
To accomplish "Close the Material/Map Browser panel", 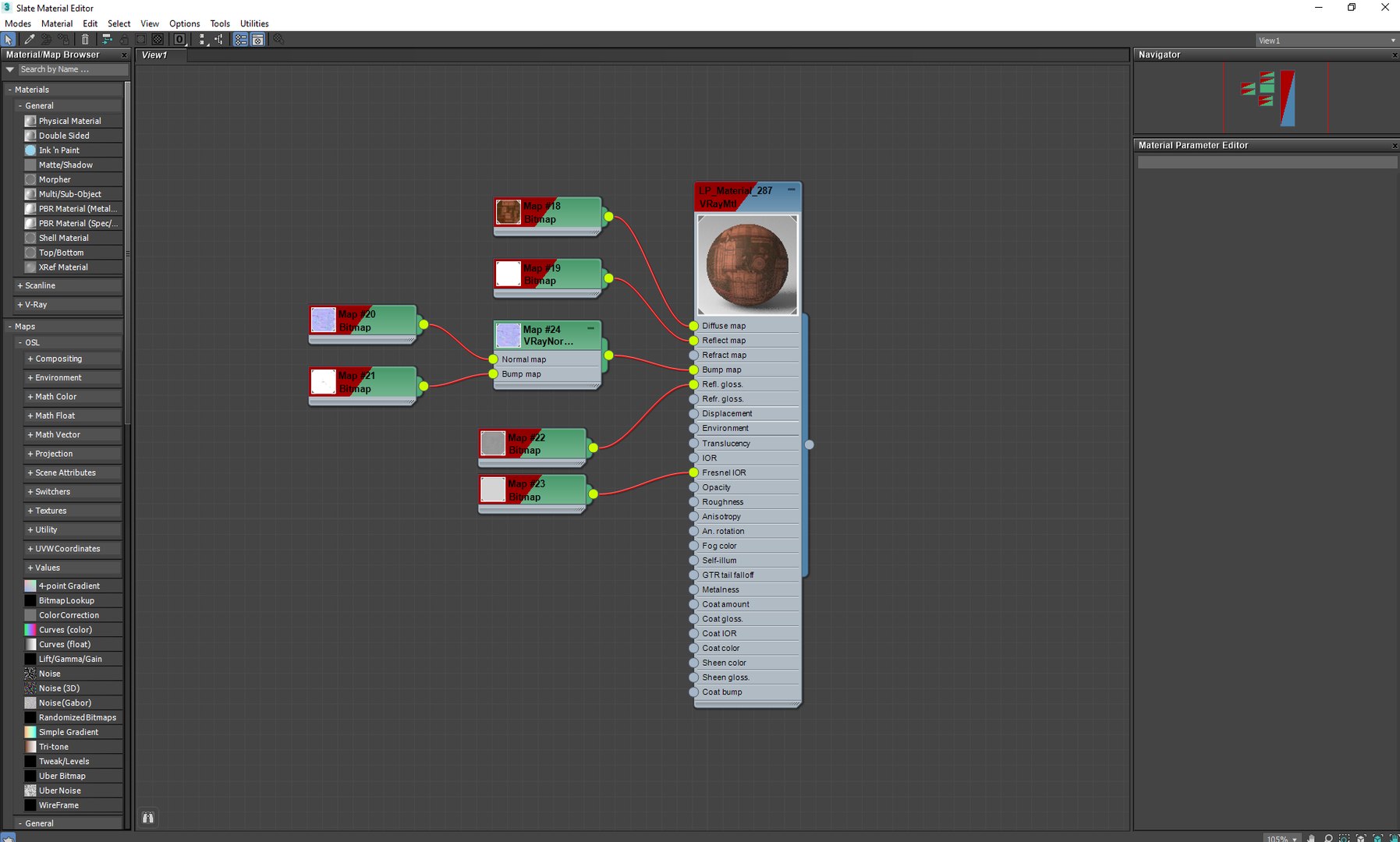I will [x=124, y=55].
